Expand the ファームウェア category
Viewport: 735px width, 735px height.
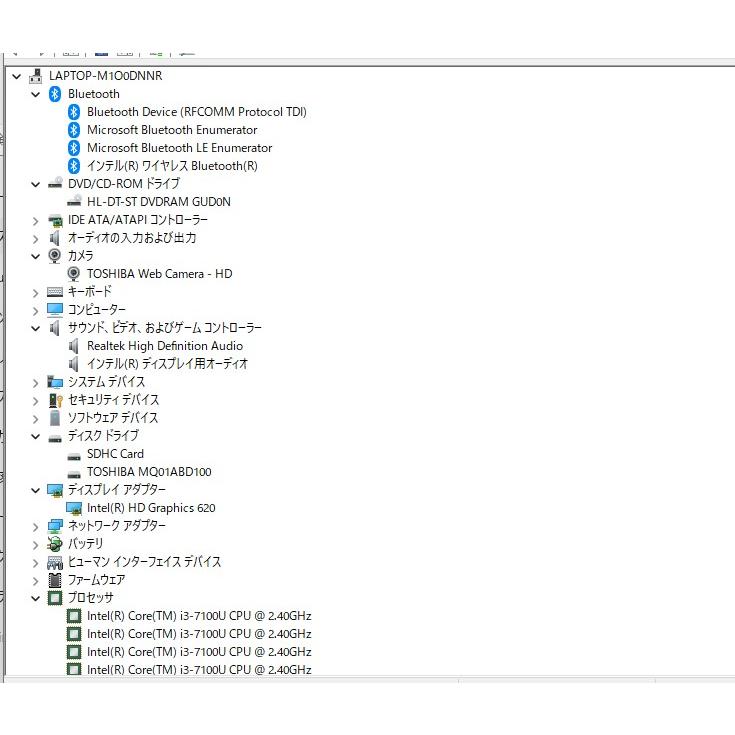click(x=36, y=581)
